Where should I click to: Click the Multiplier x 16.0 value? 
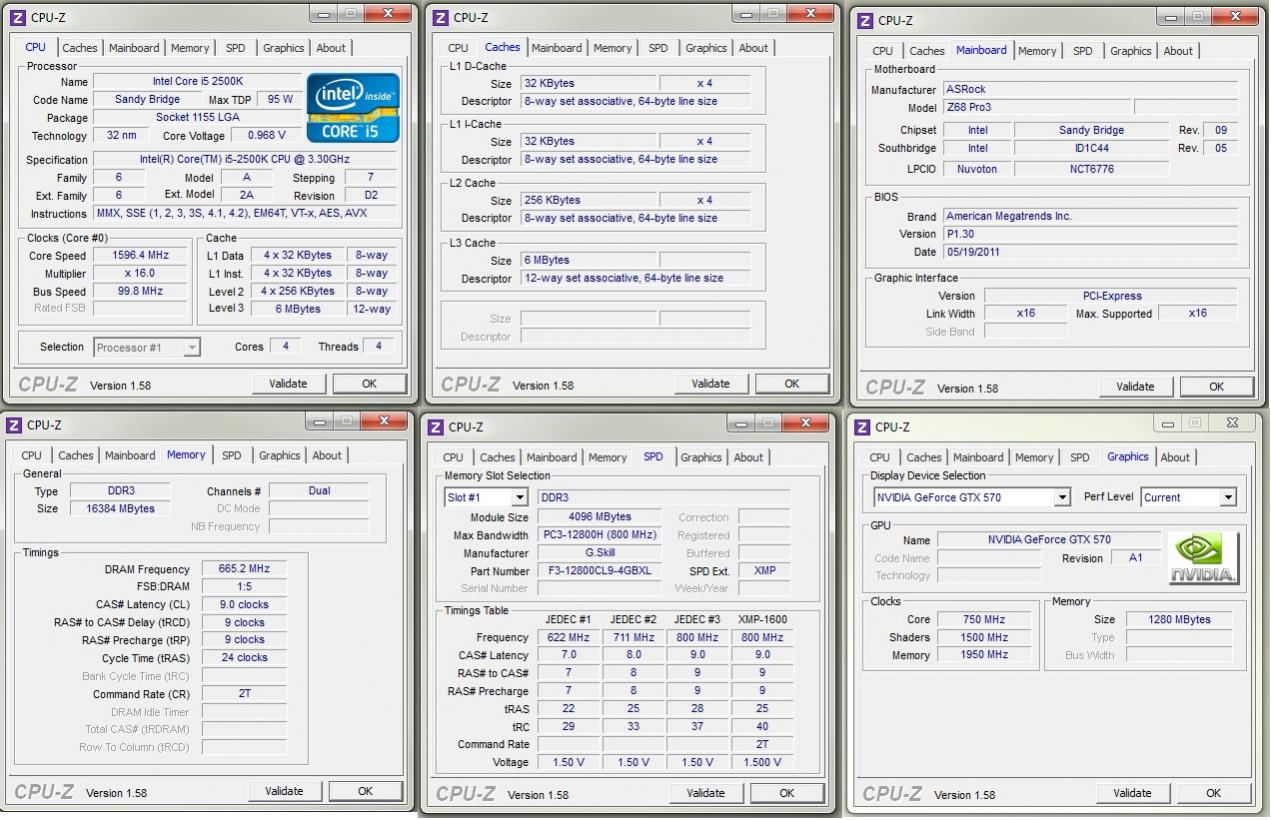coord(140,273)
